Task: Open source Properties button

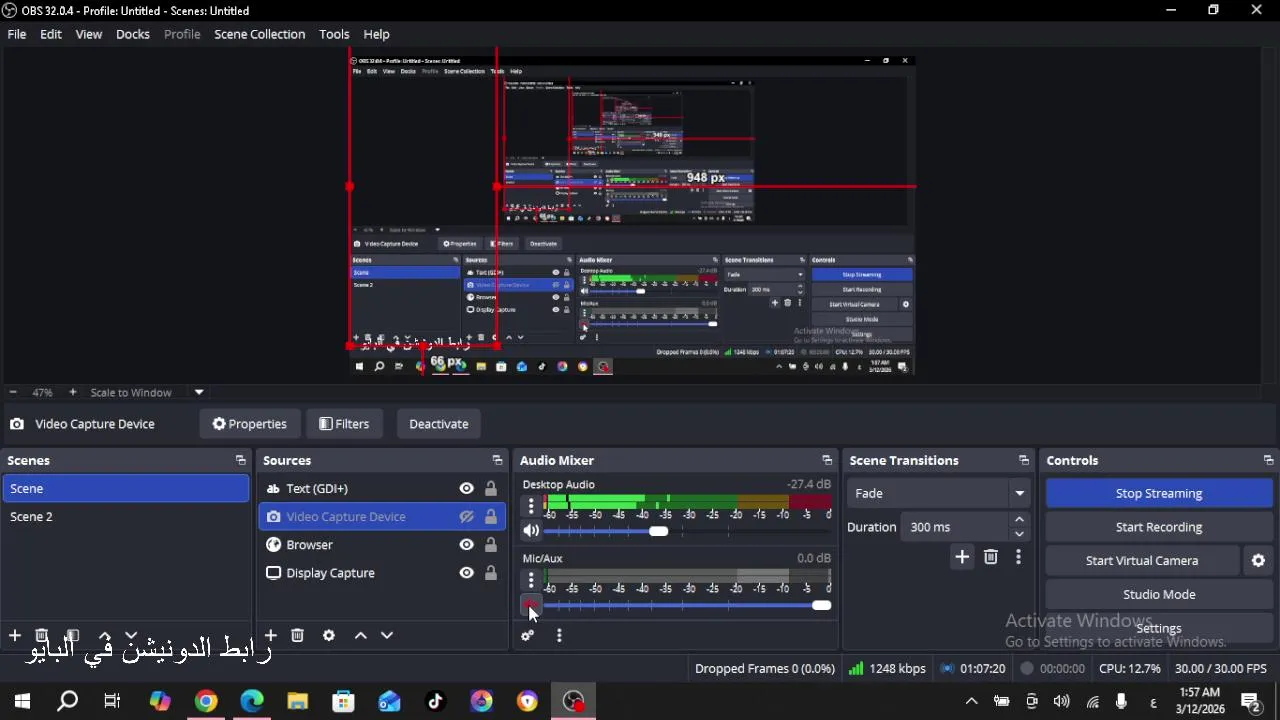Action: pos(250,424)
